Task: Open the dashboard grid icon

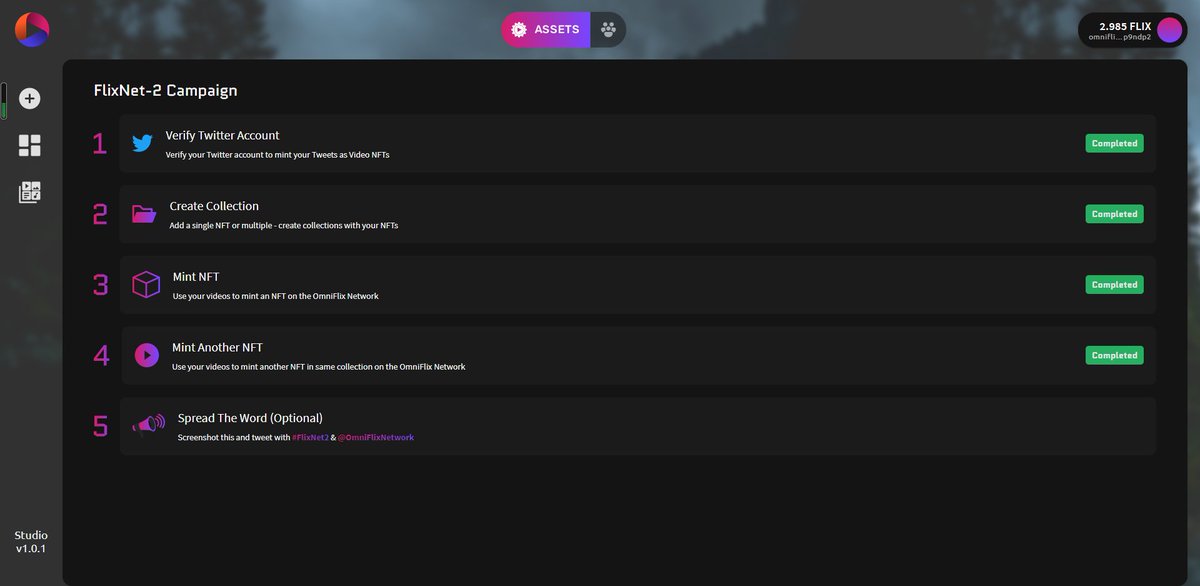Action: 30,146
